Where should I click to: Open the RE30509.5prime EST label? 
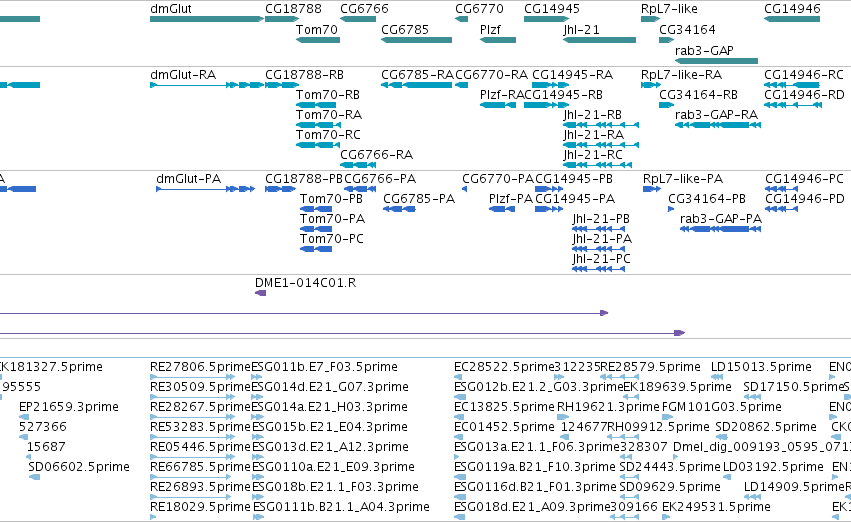(200, 387)
